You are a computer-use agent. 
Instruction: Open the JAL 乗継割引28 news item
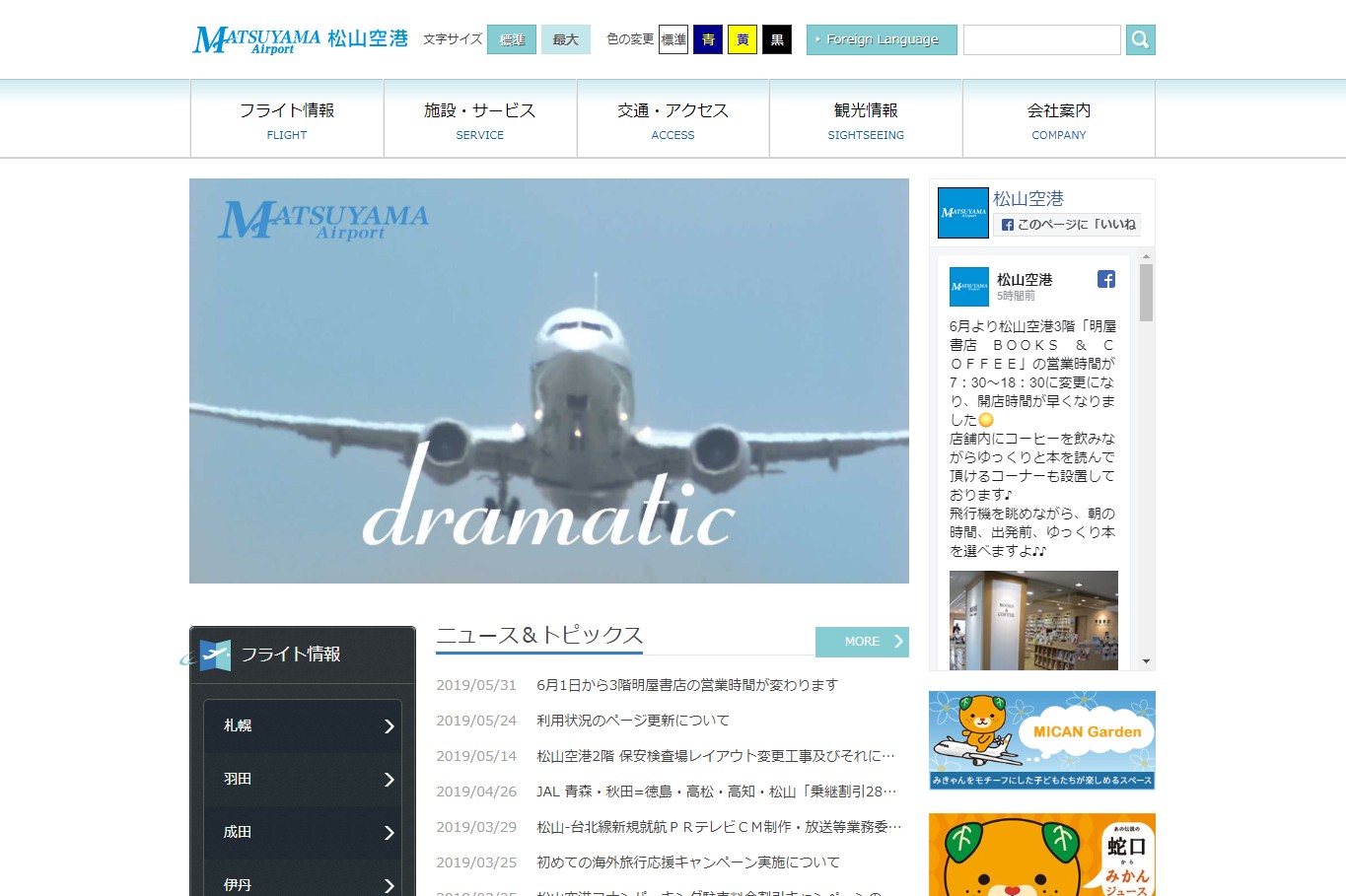[x=717, y=792]
